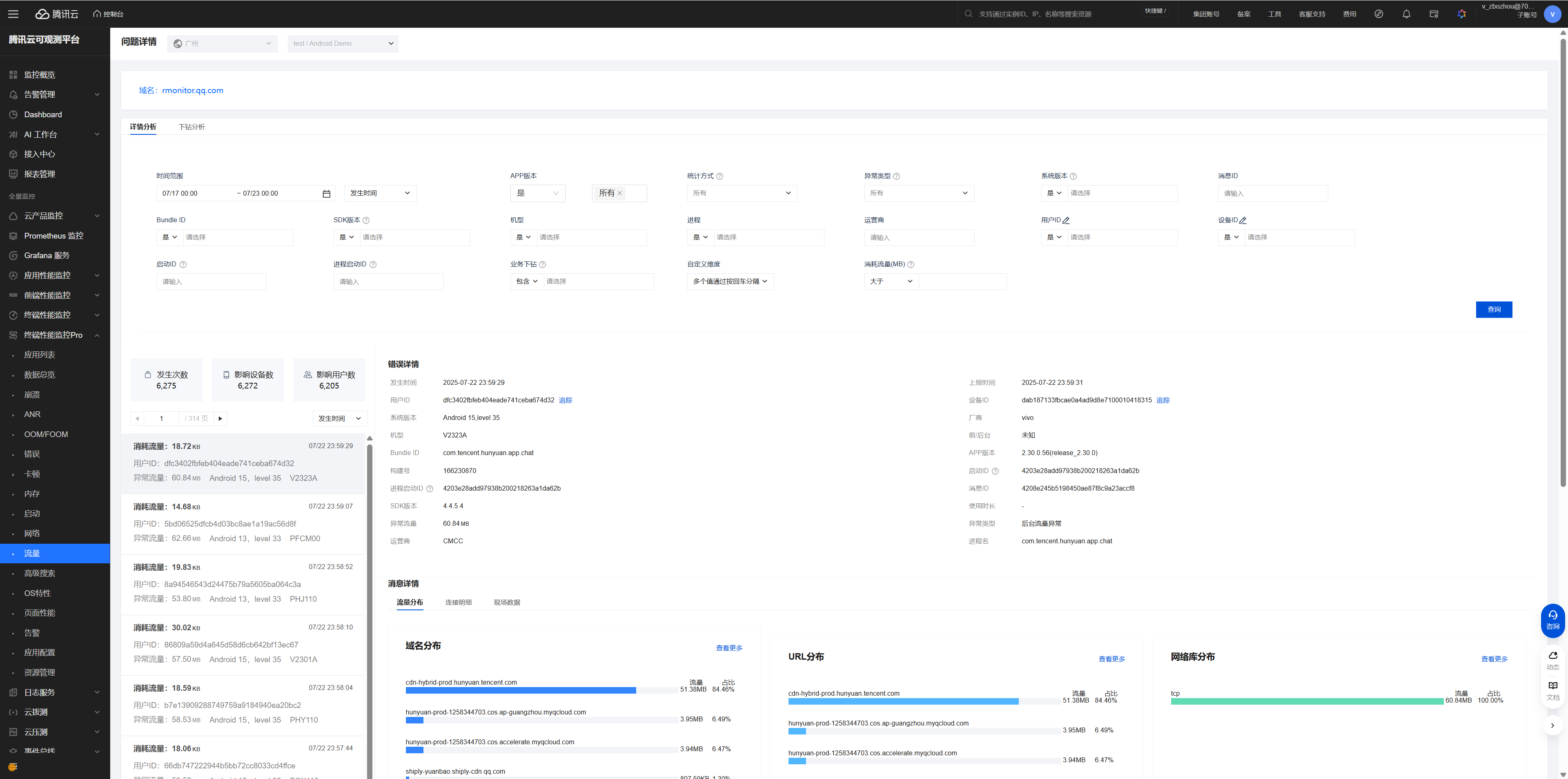
Task: Click the edit pencil next to 设备ID
Action: point(1243,221)
